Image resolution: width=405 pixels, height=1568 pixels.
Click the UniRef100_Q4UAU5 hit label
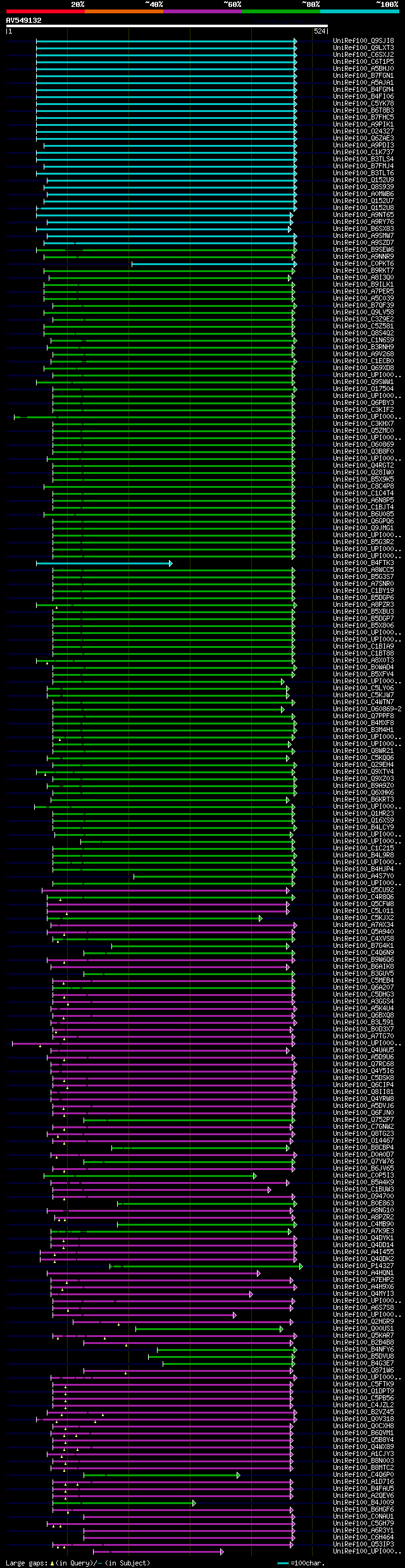[363, 1050]
